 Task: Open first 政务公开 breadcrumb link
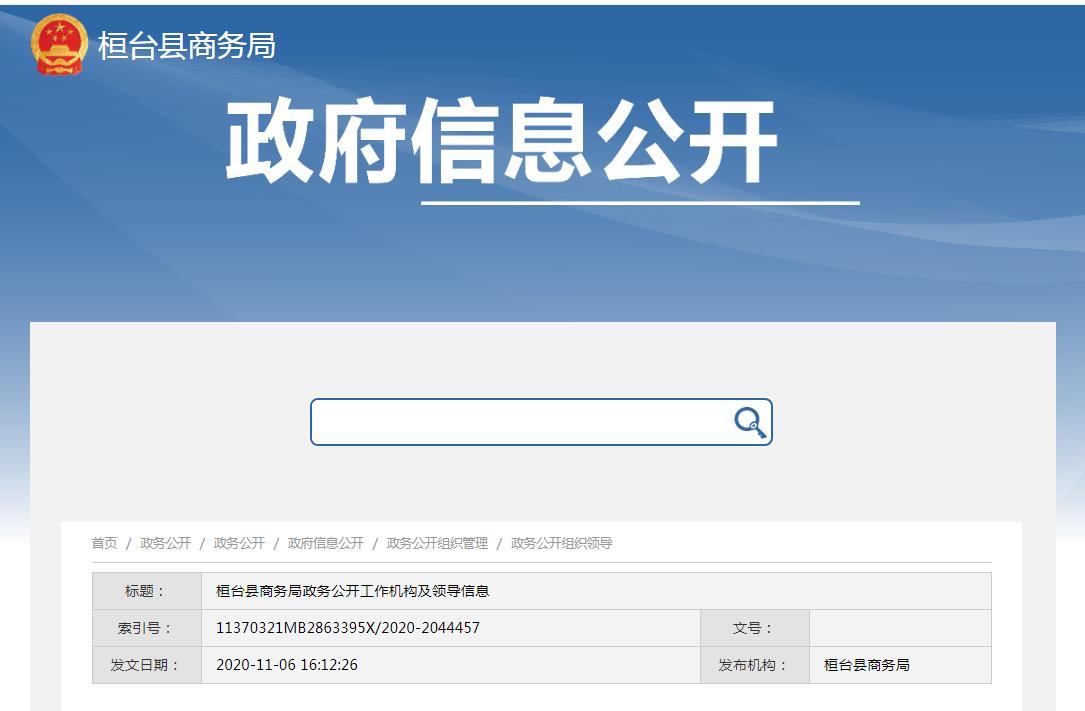tap(165, 543)
